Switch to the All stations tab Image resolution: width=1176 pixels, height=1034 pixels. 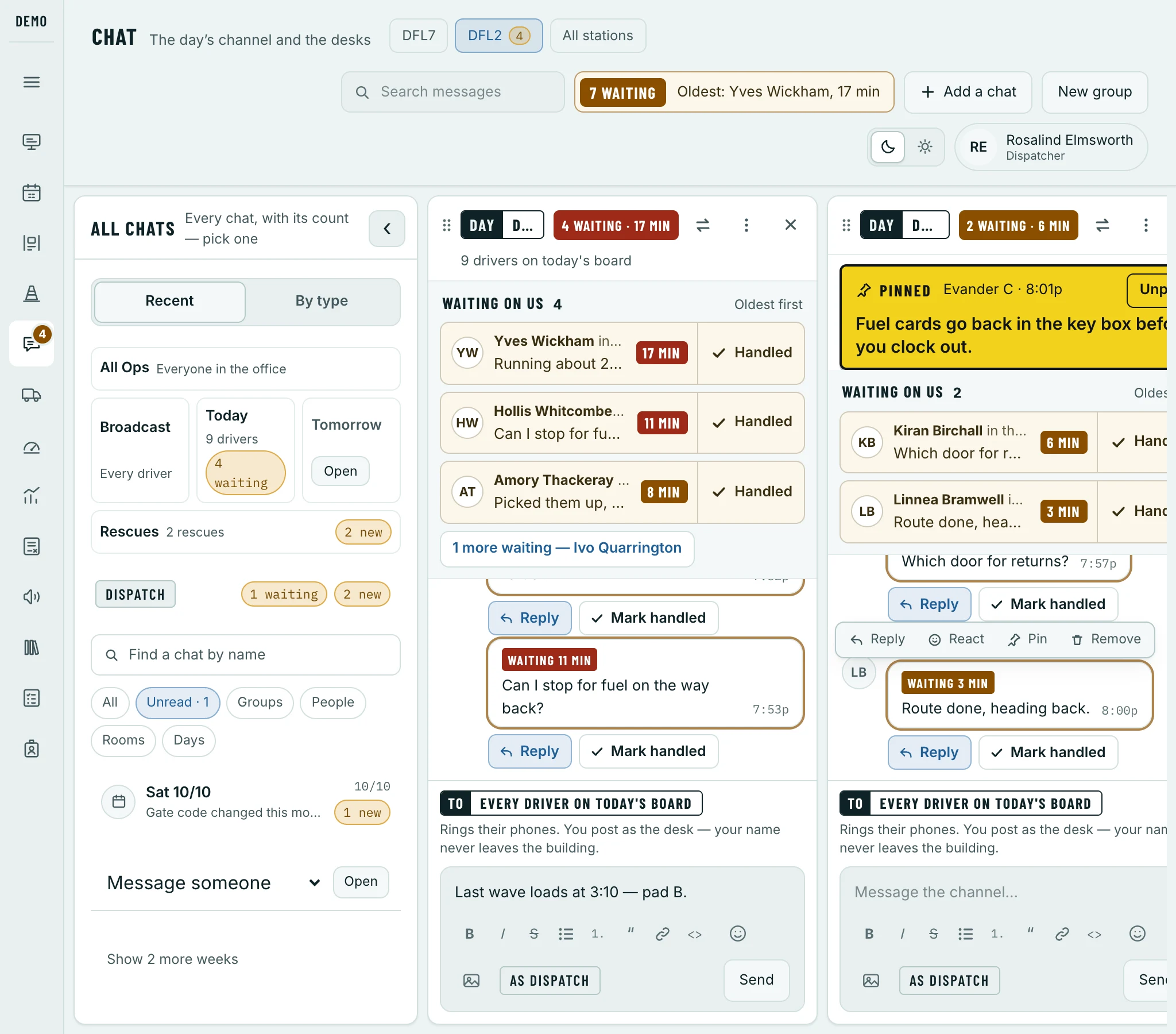(x=598, y=36)
